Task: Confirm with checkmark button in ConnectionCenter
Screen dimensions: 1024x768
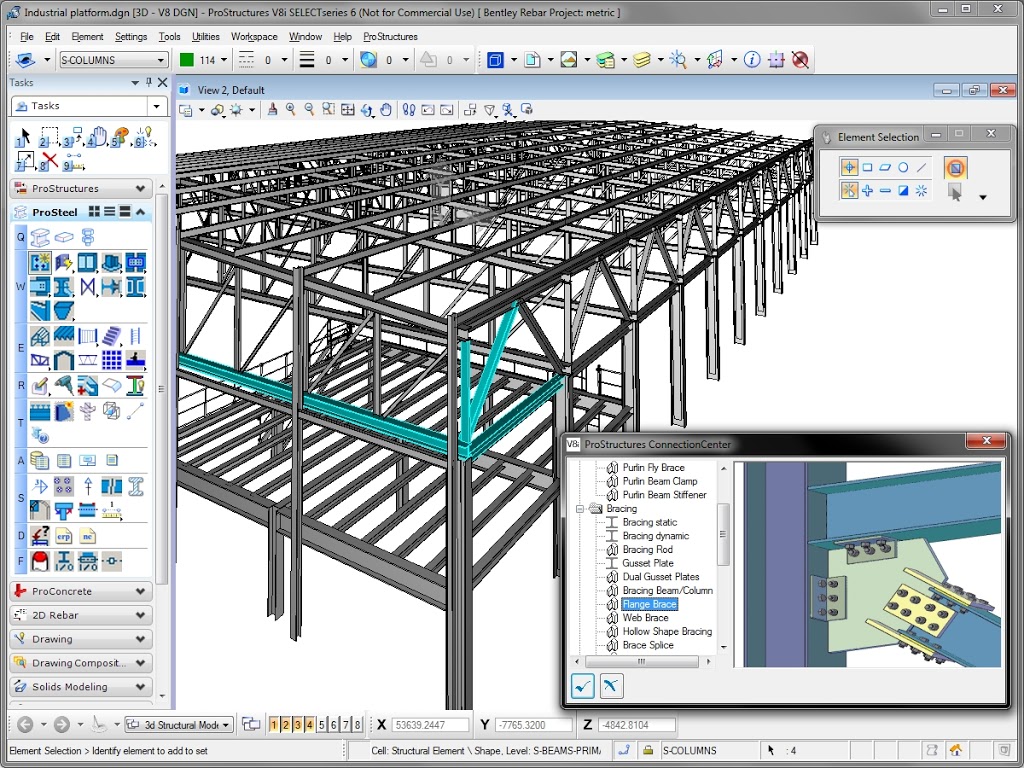Action: coord(583,686)
